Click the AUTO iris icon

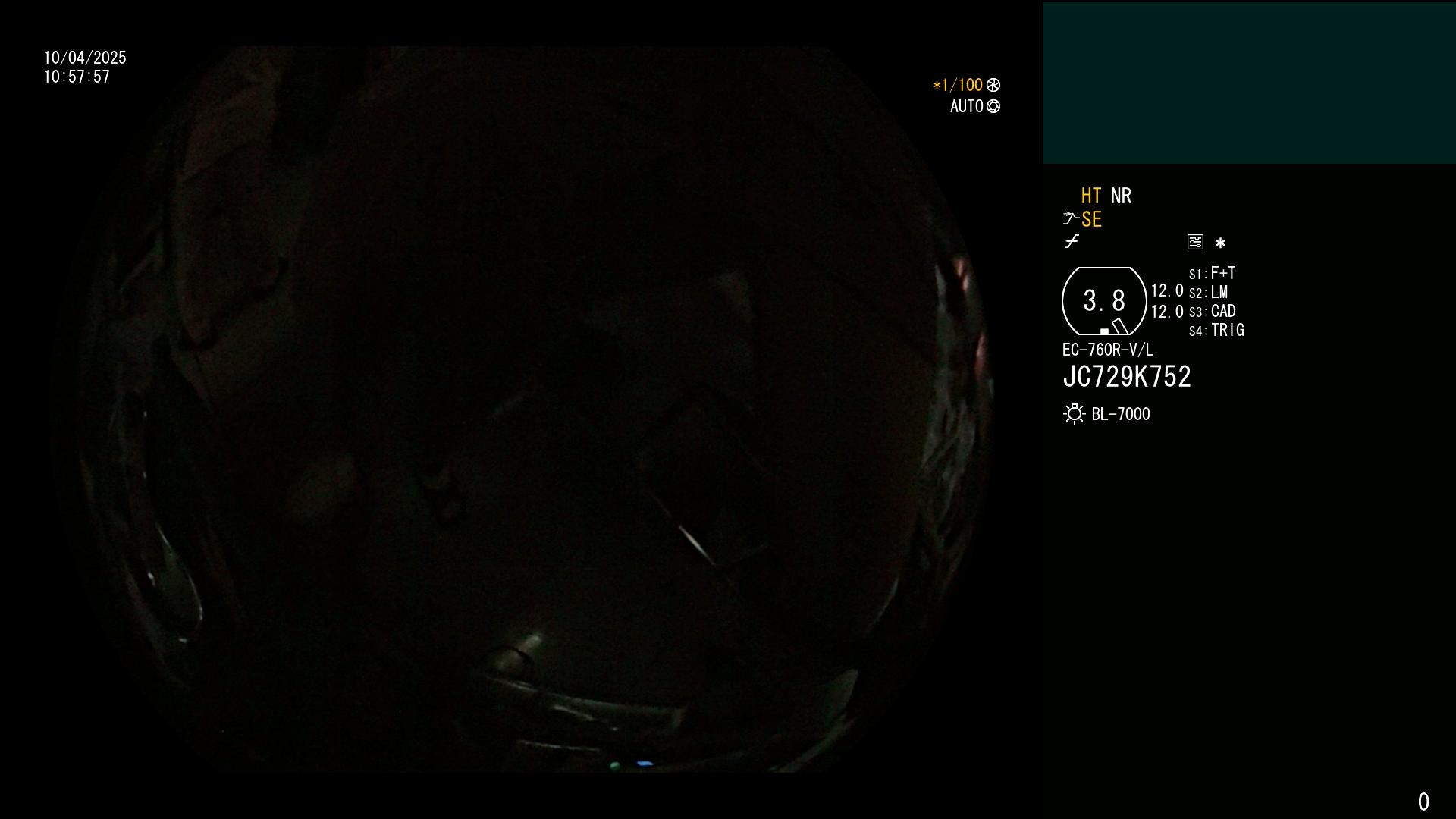point(993,106)
